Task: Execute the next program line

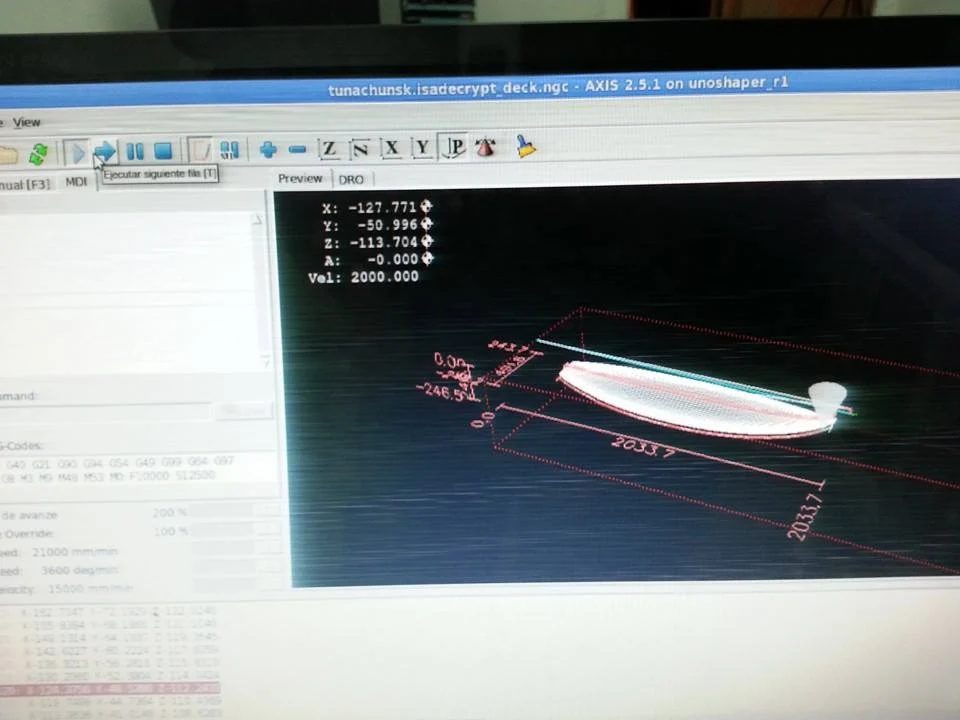Action: coord(105,150)
